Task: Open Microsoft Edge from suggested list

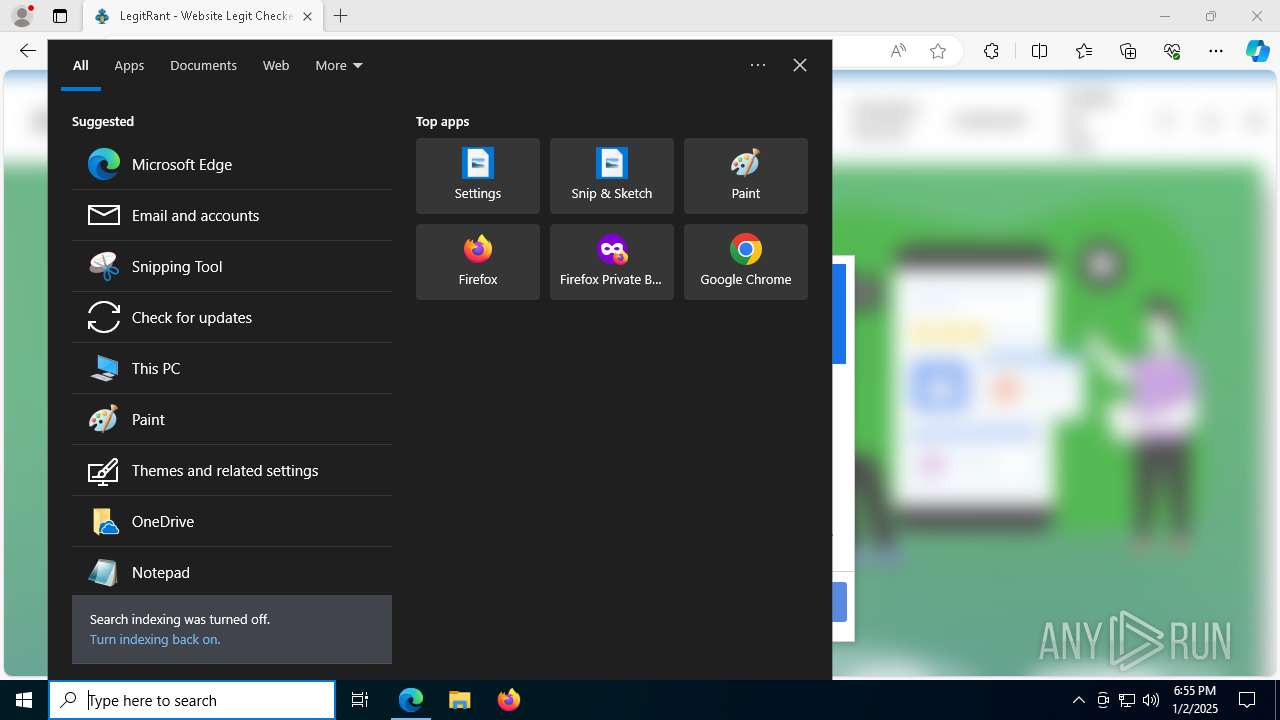Action: click(x=232, y=164)
